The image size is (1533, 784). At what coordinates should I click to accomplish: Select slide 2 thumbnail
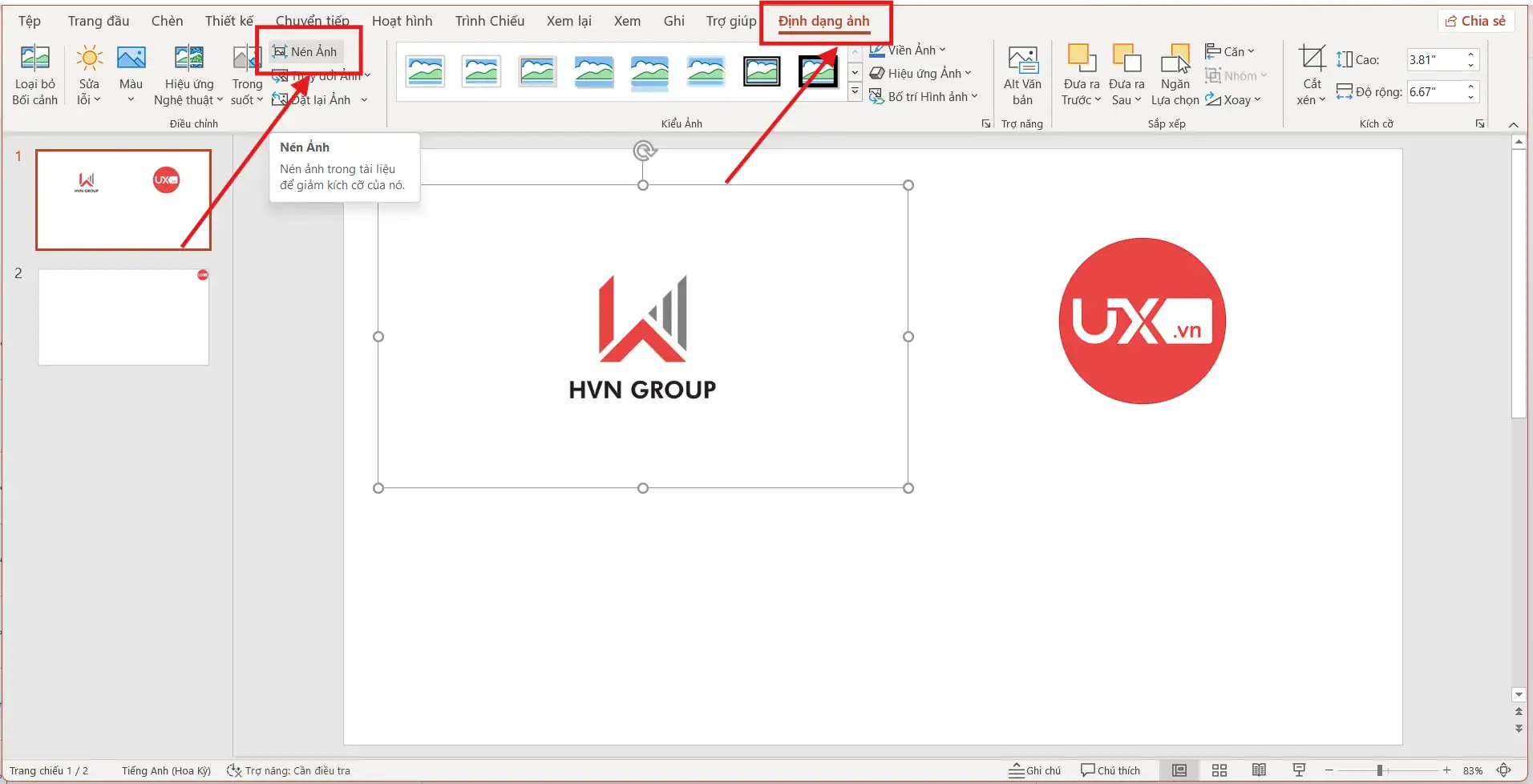pyautogui.click(x=122, y=316)
